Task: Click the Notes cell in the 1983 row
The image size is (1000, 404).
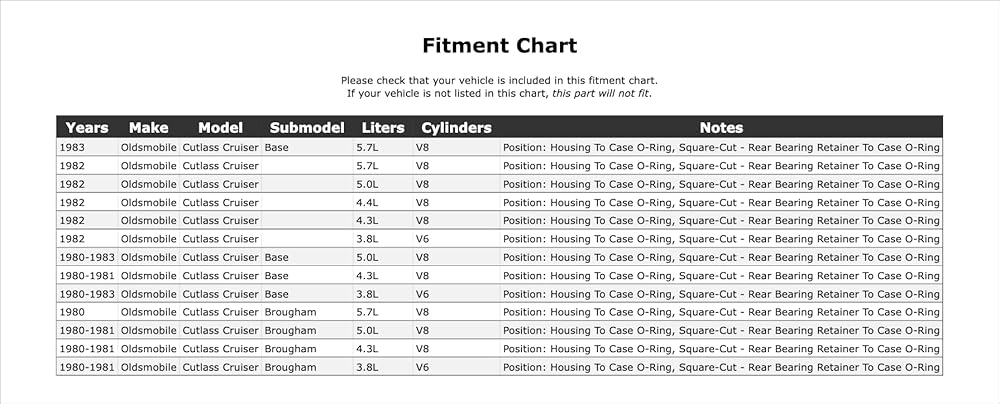Action: 721,147
